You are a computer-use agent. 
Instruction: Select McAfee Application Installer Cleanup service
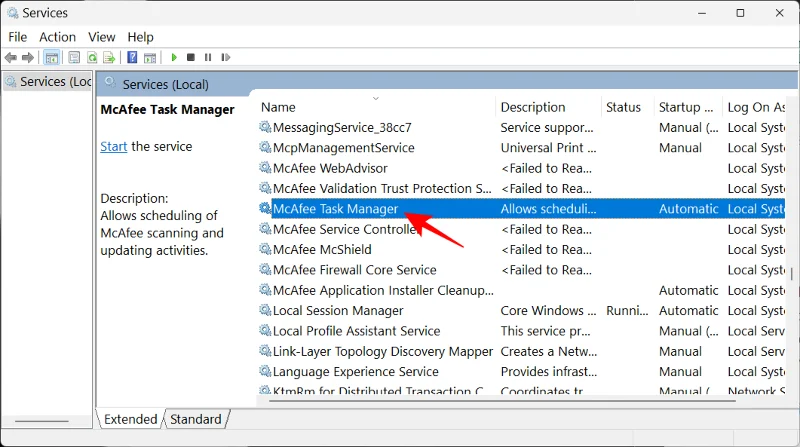[x=521, y=290]
